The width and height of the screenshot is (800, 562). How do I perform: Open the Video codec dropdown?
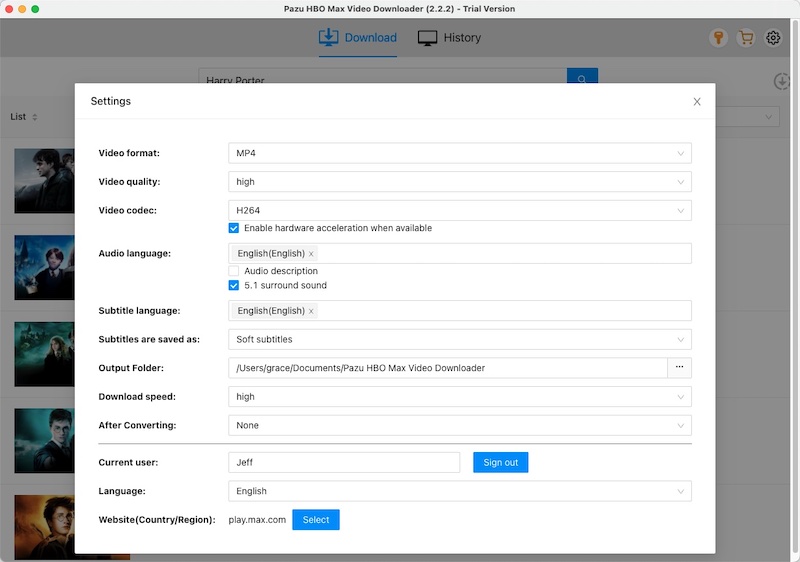460,210
